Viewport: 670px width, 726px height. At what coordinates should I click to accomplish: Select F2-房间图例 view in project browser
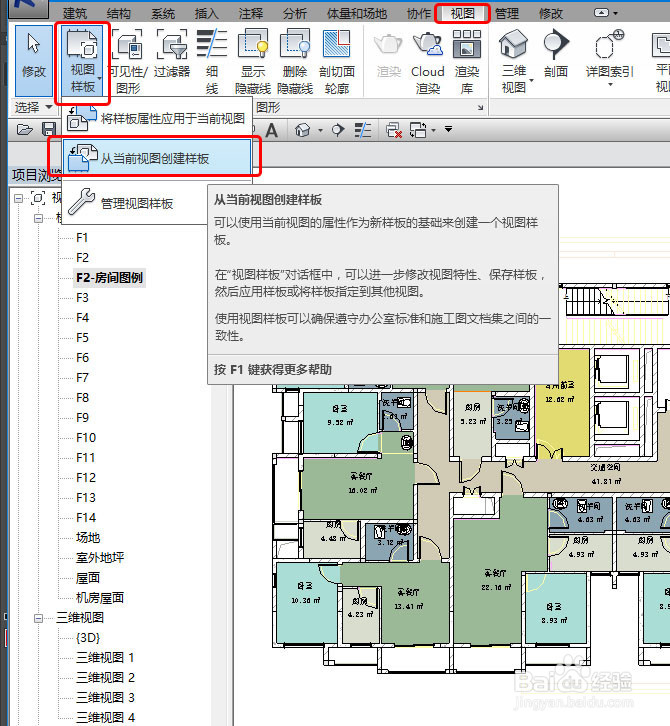point(110,277)
